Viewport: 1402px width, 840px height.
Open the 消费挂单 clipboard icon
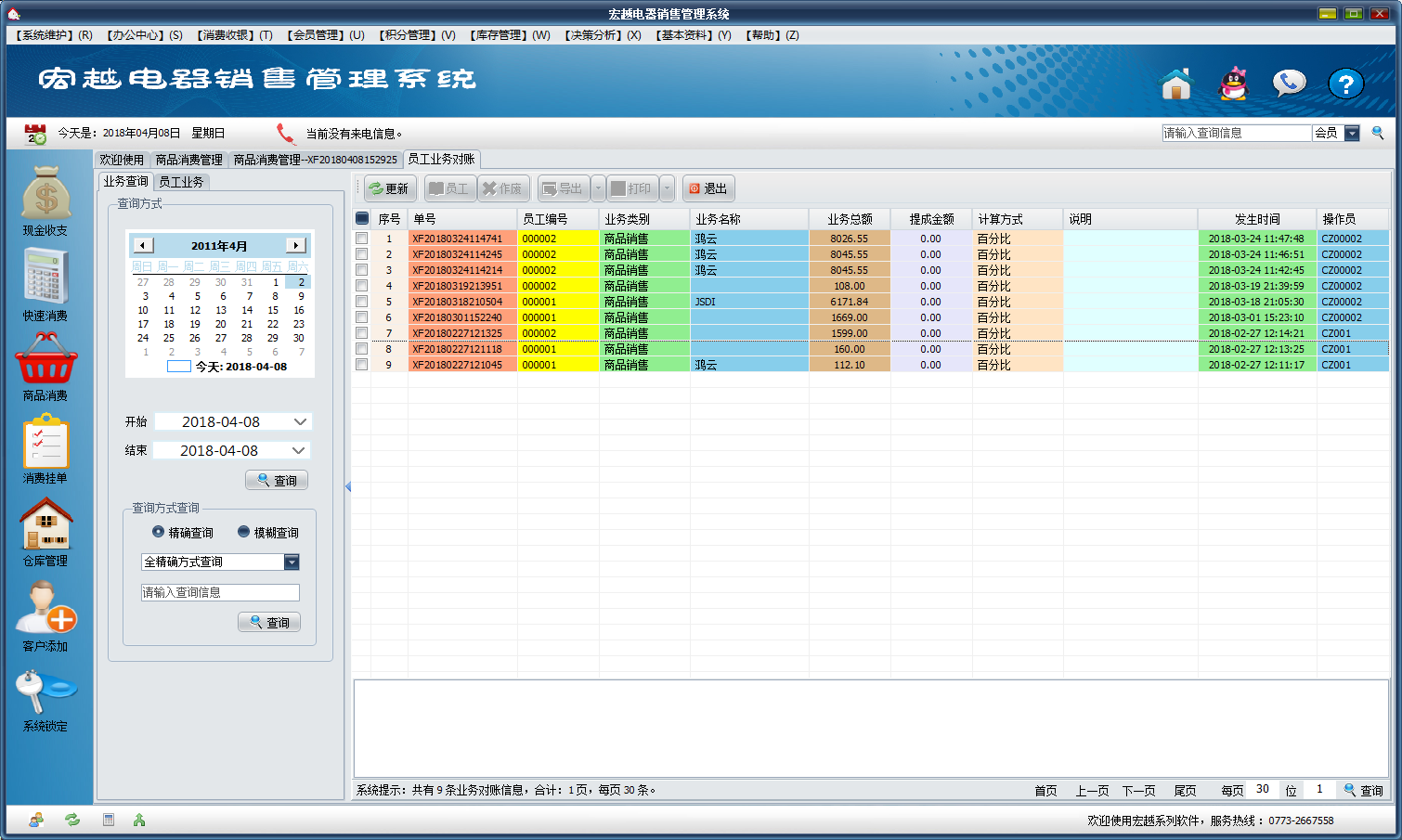tap(45, 442)
